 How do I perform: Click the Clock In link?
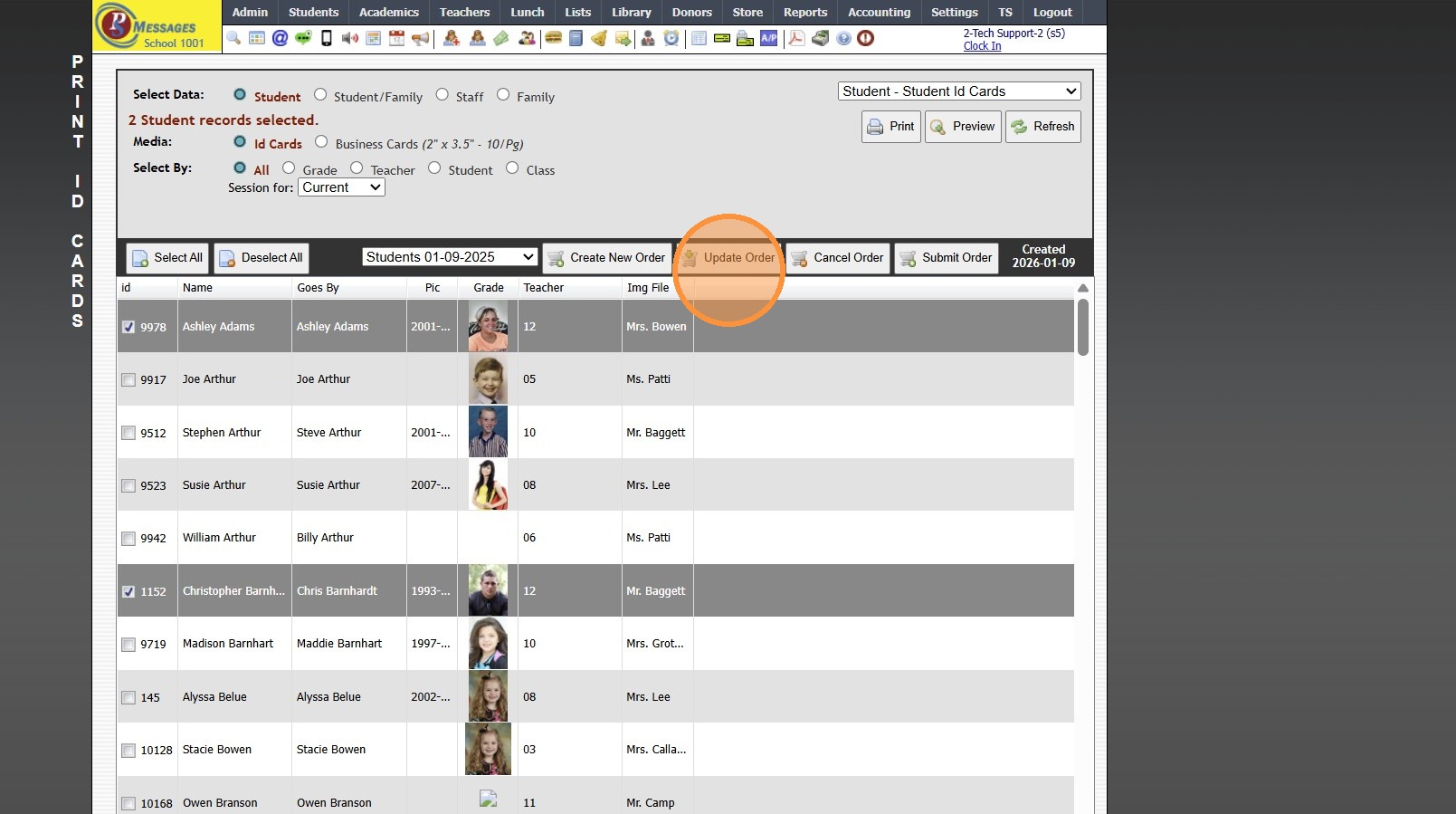pyautogui.click(x=982, y=46)
